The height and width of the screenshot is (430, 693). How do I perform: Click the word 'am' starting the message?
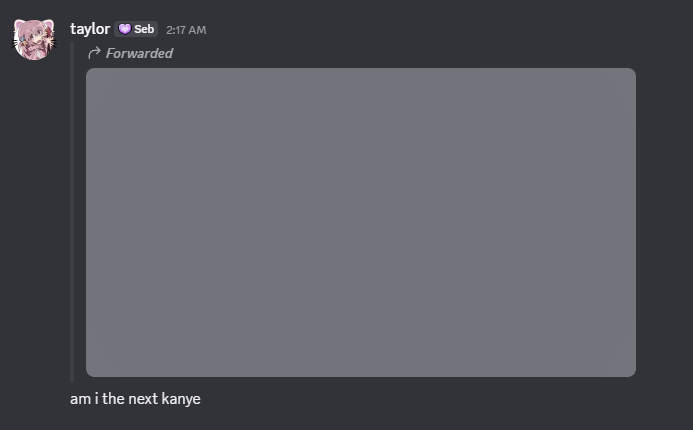point(80,399)
